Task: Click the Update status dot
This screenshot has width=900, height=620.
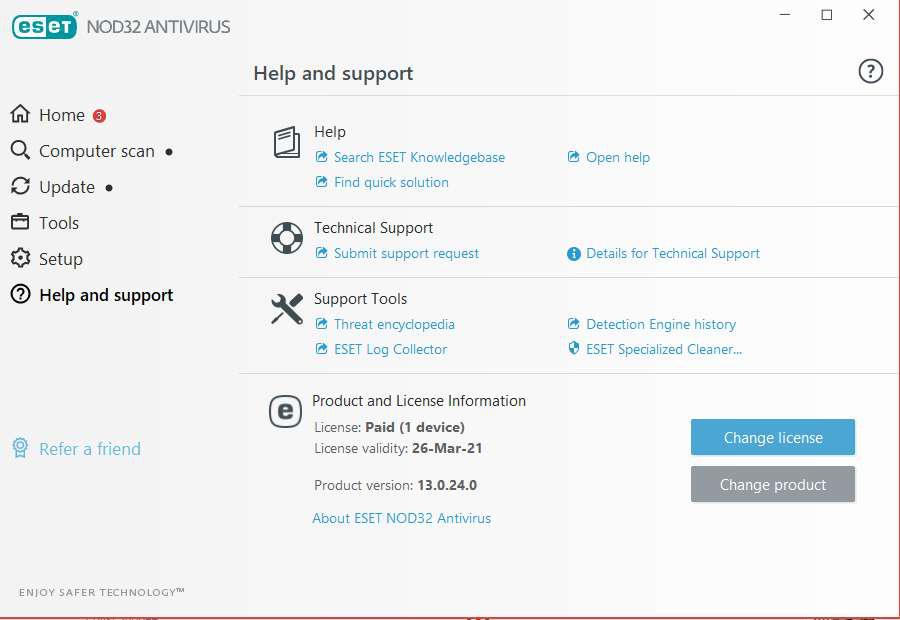Action: [109, 188]
